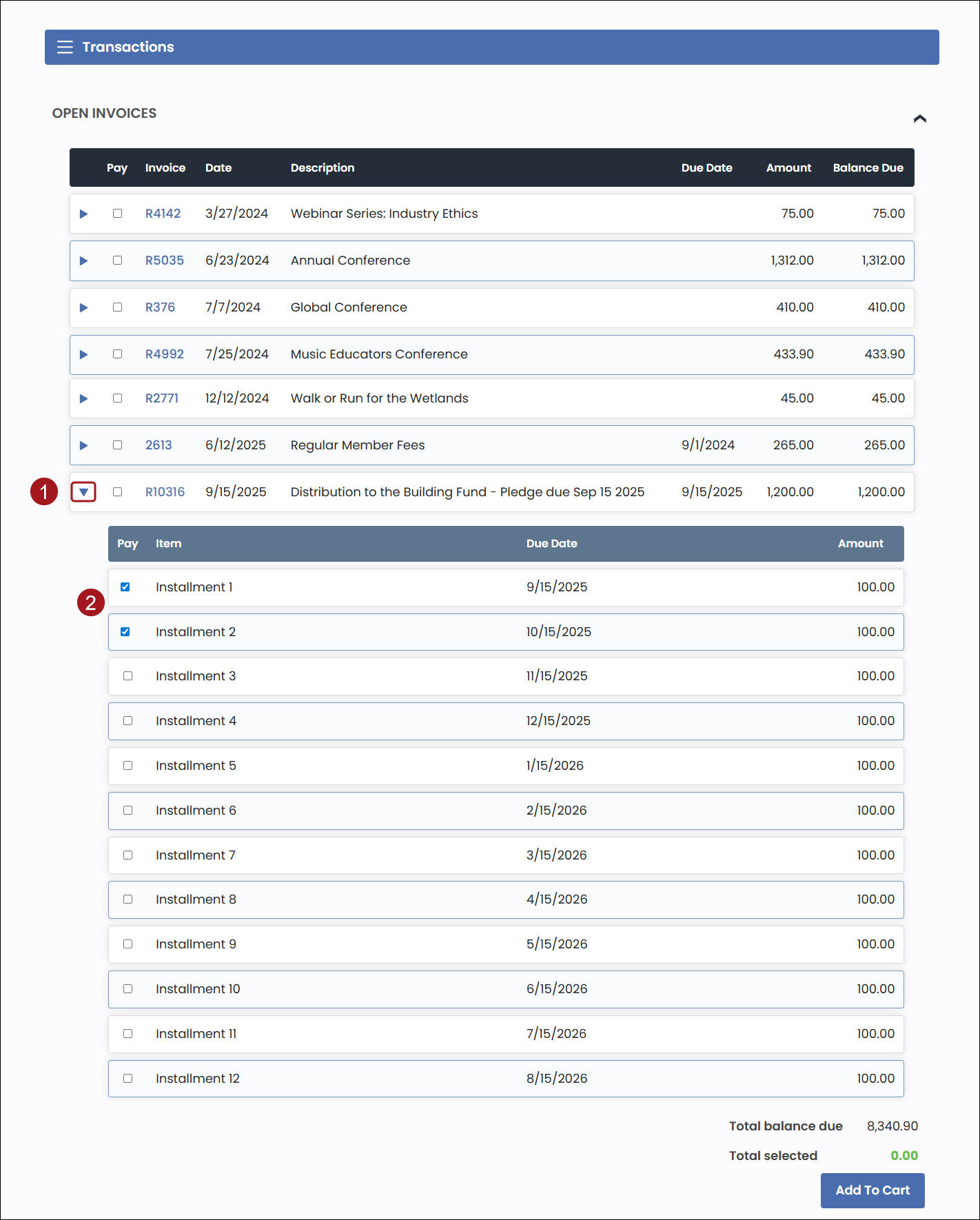Expand Regular Member Fees invoice arrow
Viewport: 980px width, 1220px height.
[x=83, y=445]
